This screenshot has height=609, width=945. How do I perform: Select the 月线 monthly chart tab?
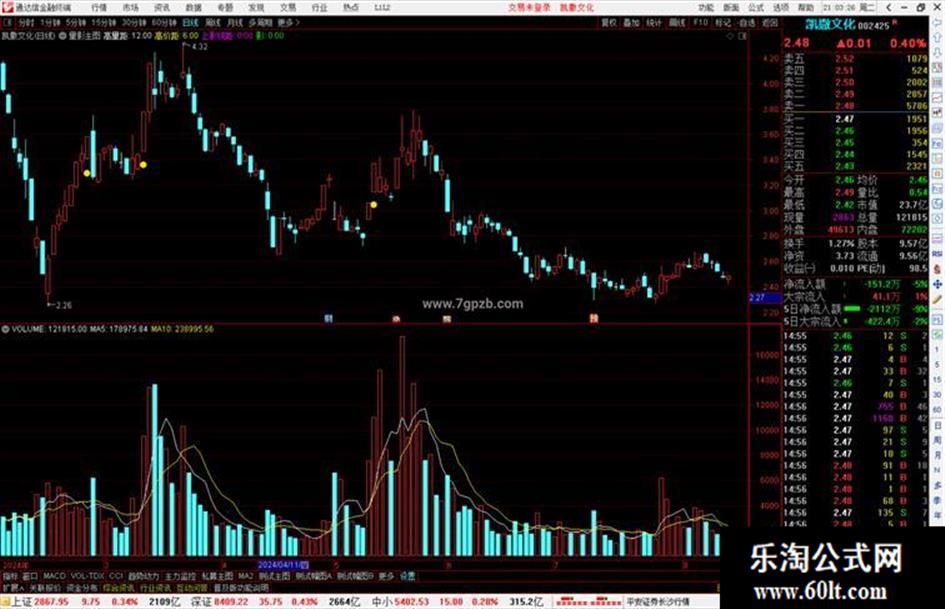click(234, 22)
